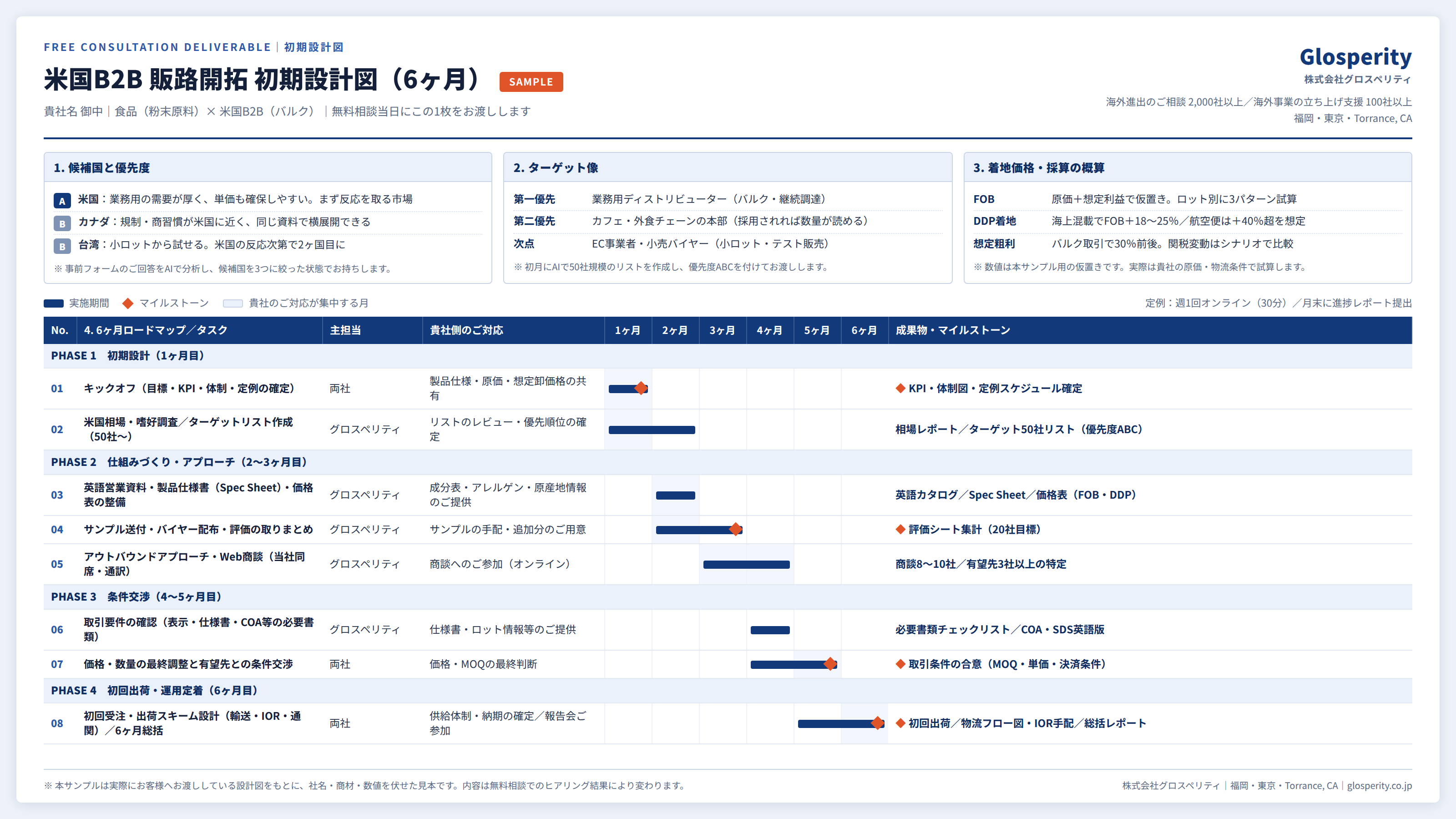
Task: Click the milestone diamond on task 04 bar
Action: point(735,529)
